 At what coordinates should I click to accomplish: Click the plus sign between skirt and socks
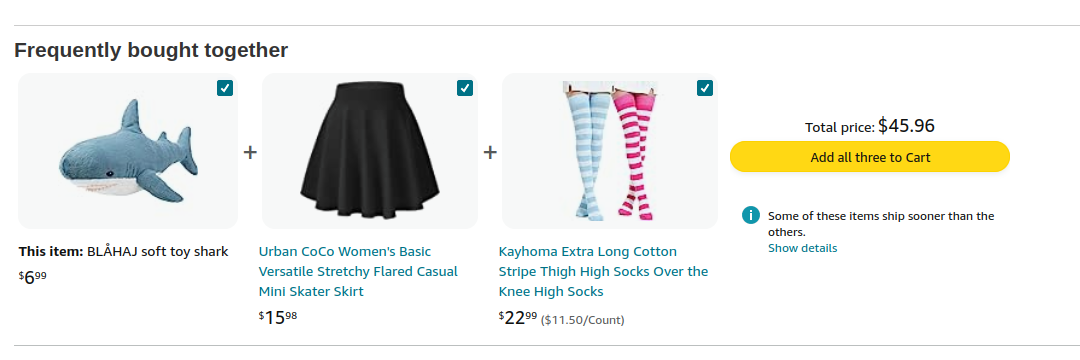click(x=490, y=152)
